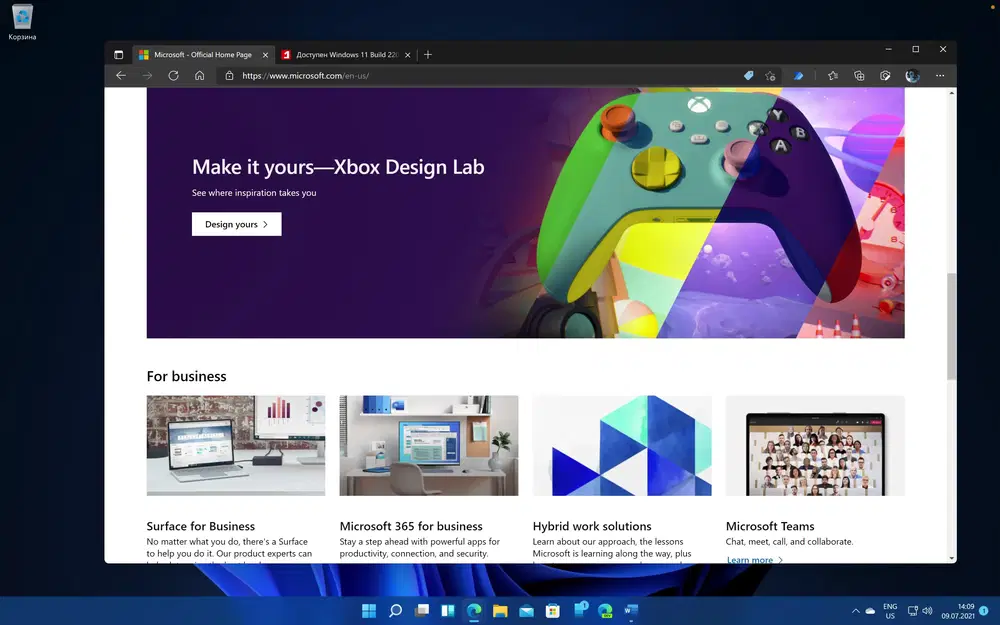
Task: Open the notification badge in tray
Action: [983, 611]
